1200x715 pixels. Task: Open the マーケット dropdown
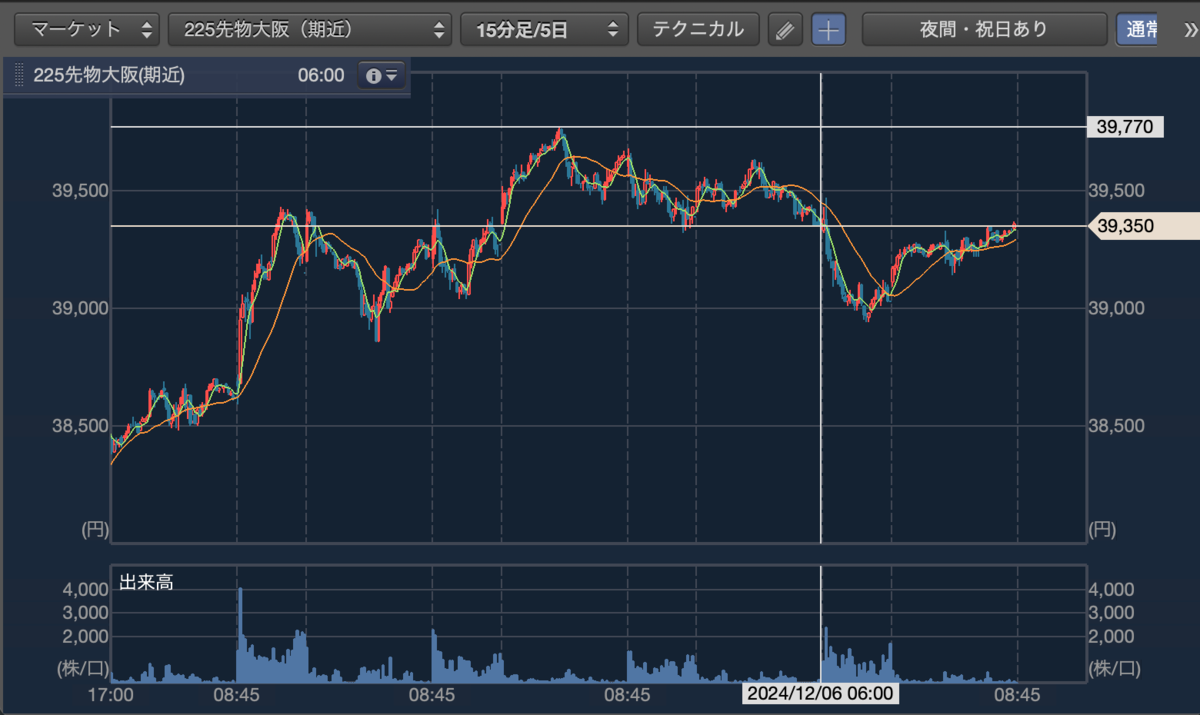pos(86,29)
